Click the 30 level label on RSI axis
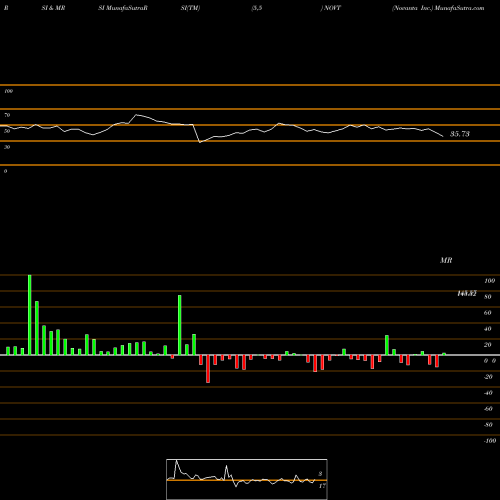Image resolution: width=500 pixels, height=500 pixels. tap(7, 147)
